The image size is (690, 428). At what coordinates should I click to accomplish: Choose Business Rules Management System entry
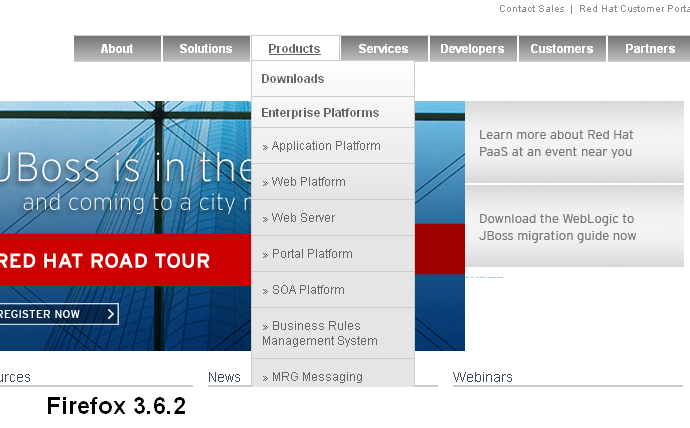tap(333, 333)
